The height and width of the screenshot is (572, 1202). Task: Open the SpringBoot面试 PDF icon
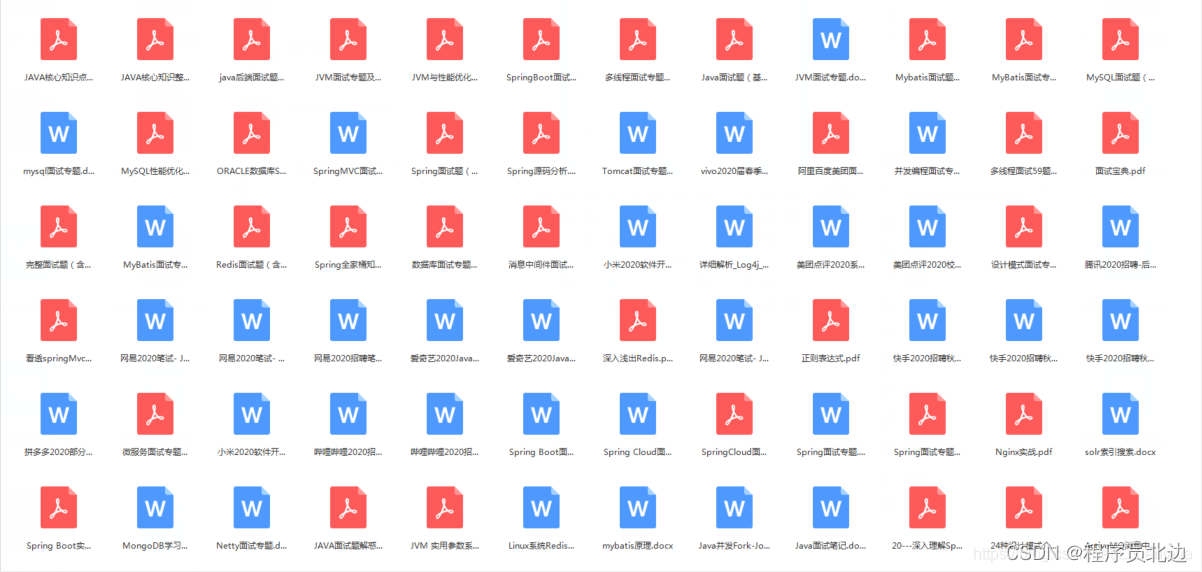tap(542, 40)
